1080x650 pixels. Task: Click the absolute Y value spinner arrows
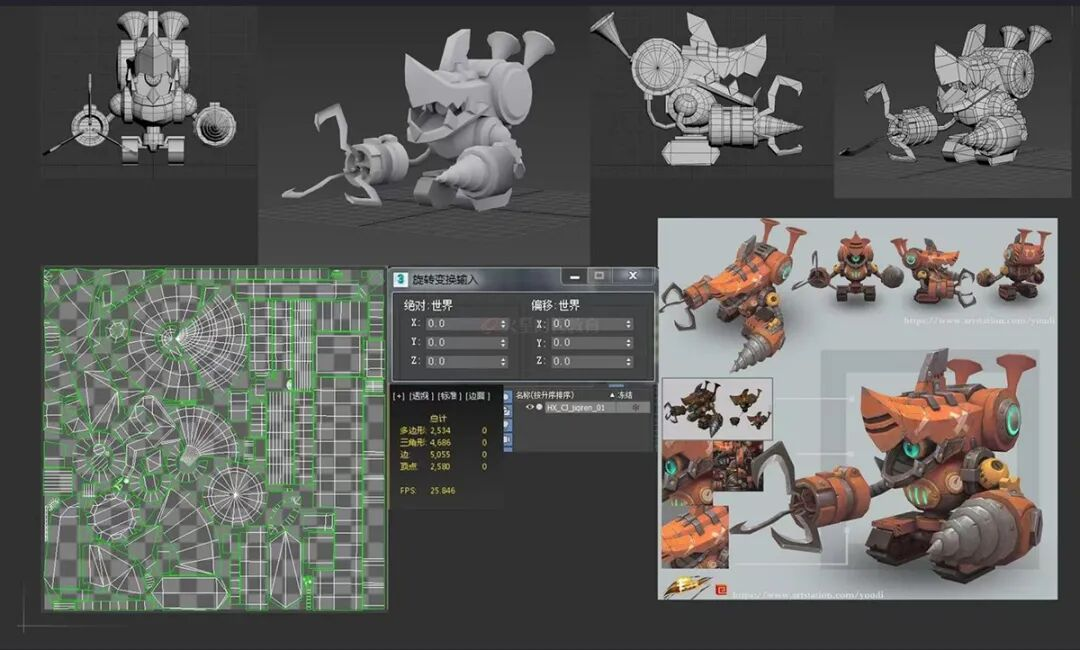tap(503, 343)
